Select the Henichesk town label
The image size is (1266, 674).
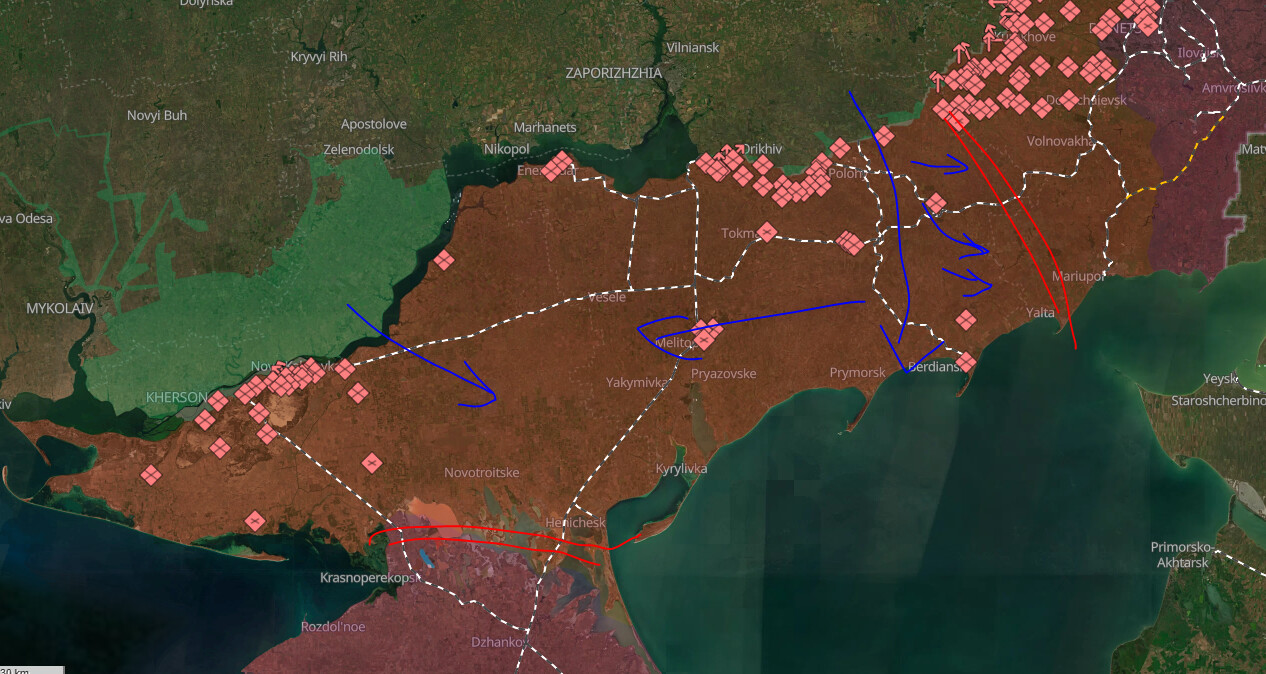(x=575, y=523)
